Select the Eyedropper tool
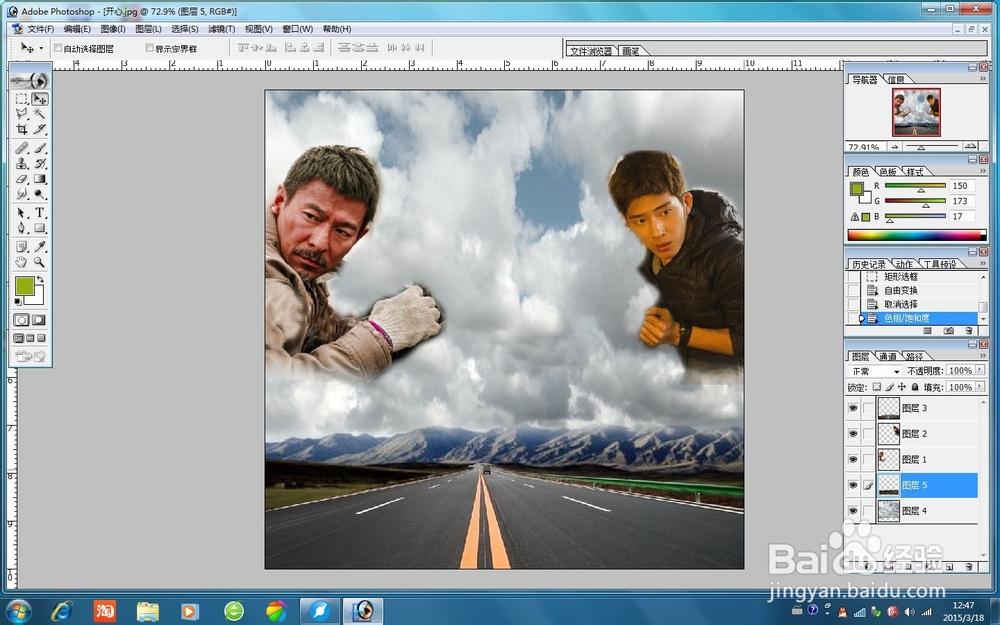Screen dimensions: 1000x625 pos(40,247)
